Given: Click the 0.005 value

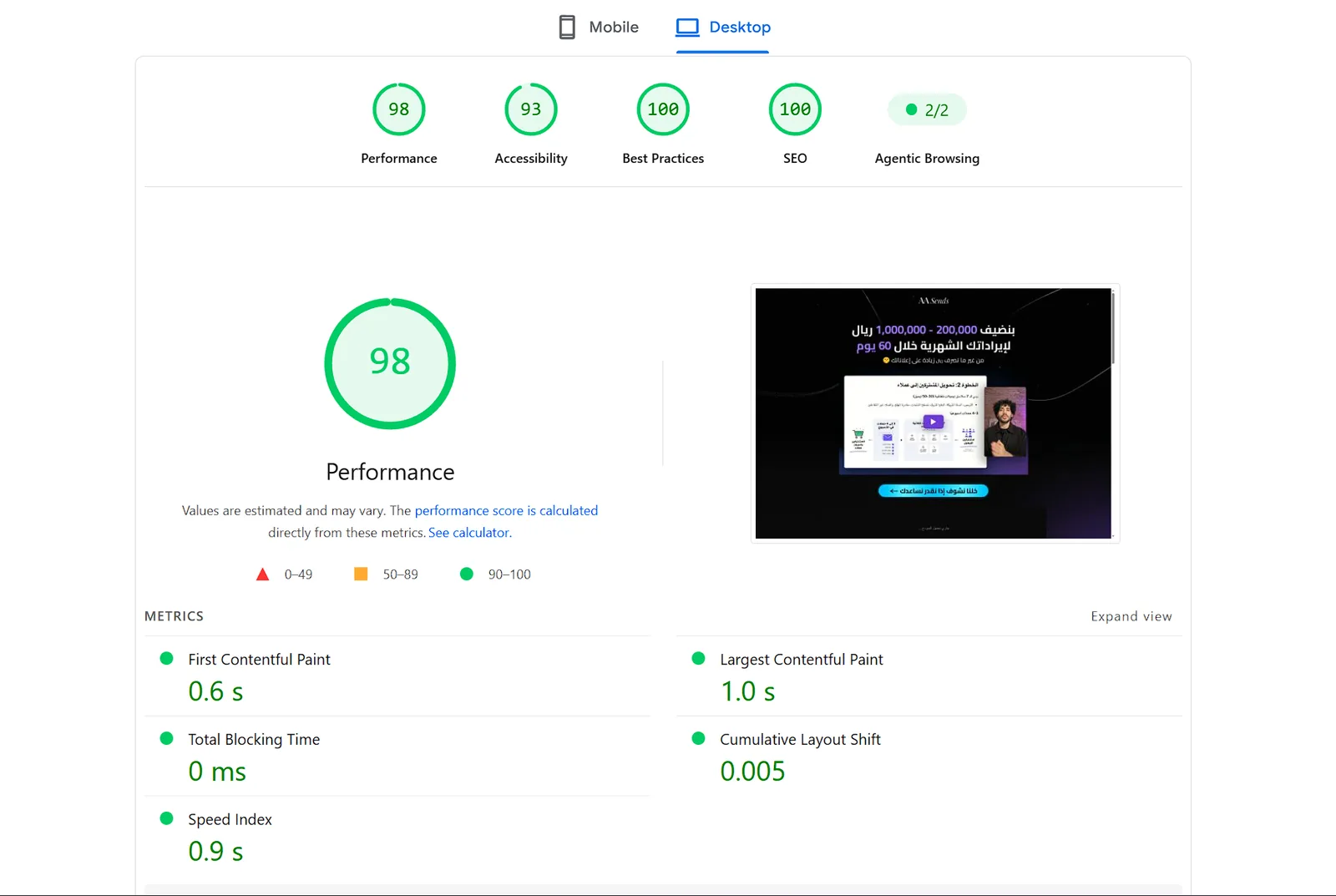Looking at the screenshot, I should [x=753, y=772].
